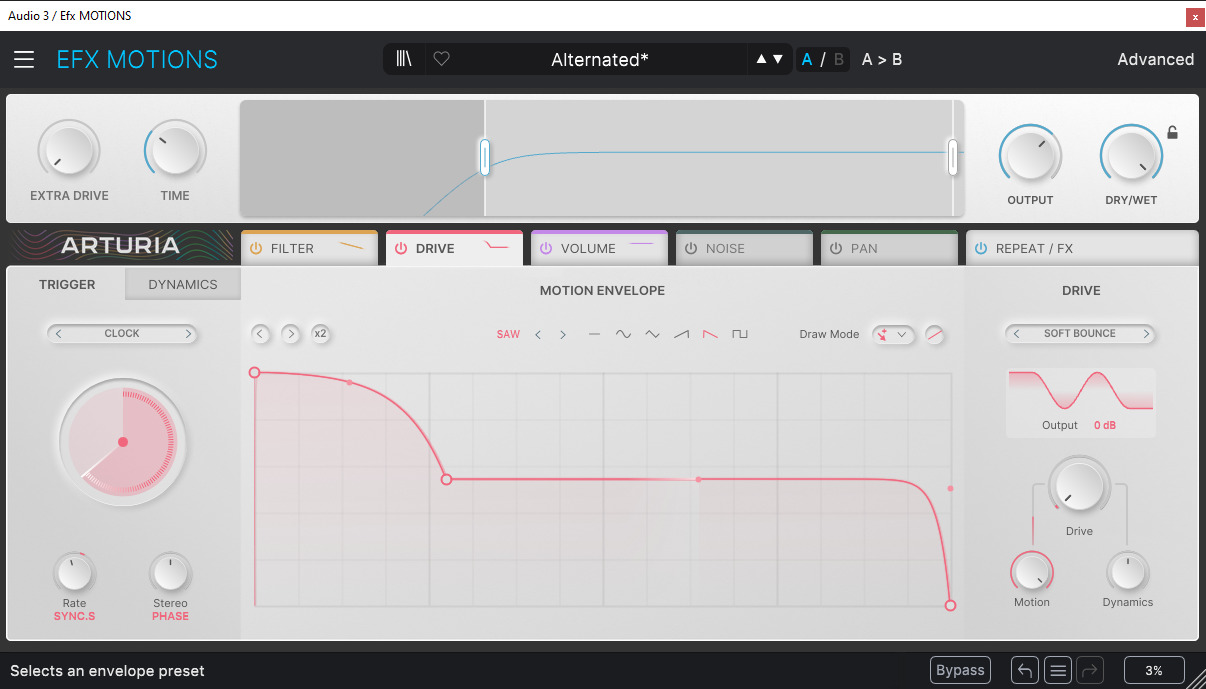This screenshot has height=689, width=1206.
Task: Click the PHASE stereo mode label
Action: (x=170, y=616)
